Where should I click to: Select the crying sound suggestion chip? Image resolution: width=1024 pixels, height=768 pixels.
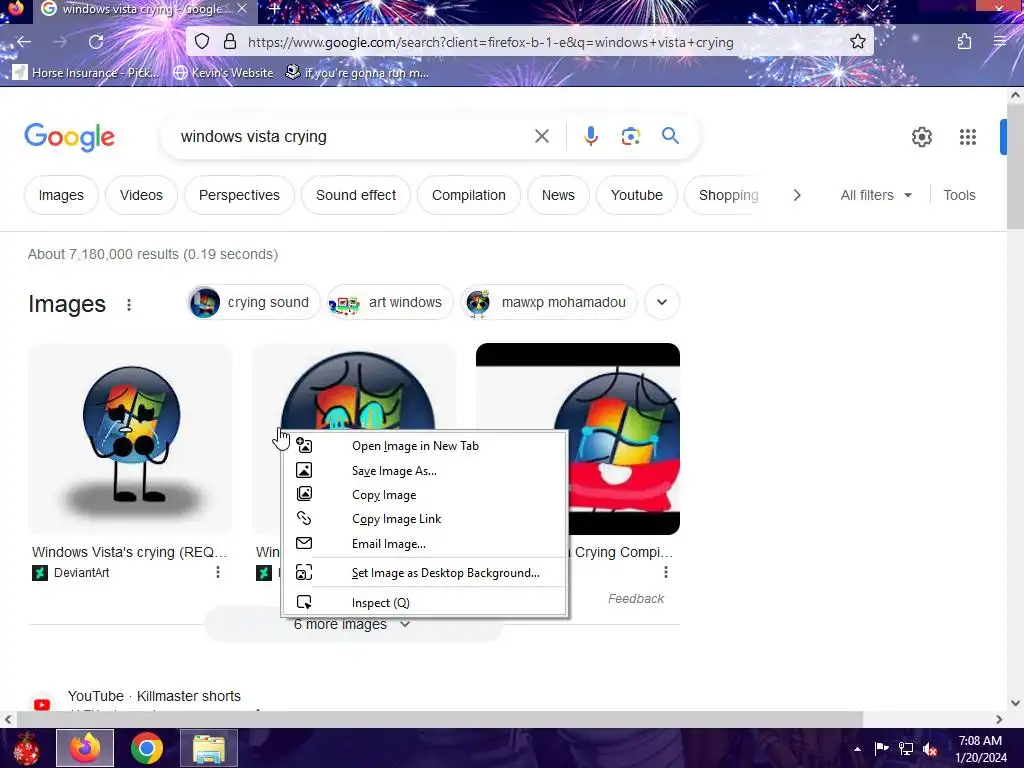click(x=253, y=302)
